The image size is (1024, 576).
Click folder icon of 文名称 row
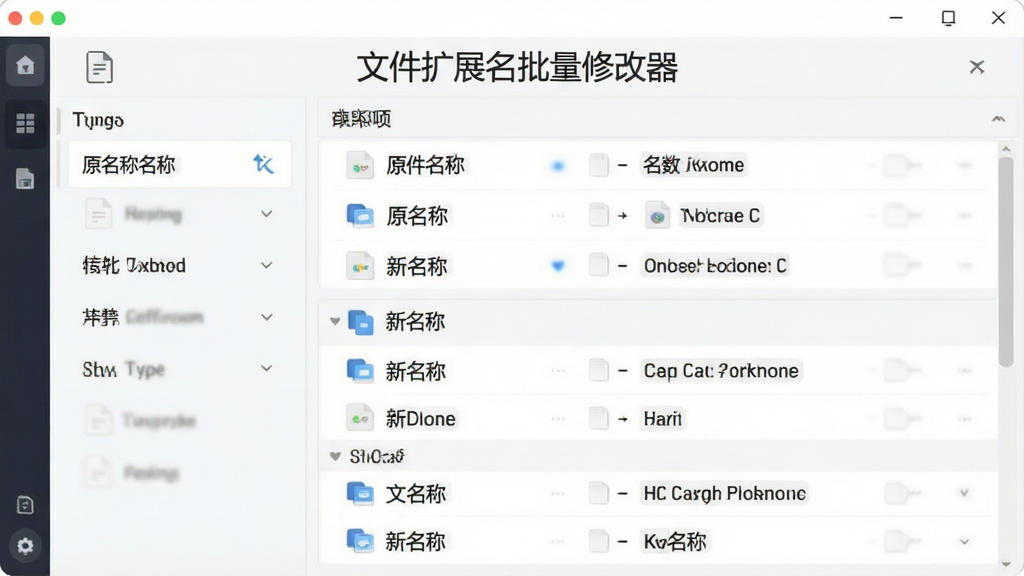(360, 493)
